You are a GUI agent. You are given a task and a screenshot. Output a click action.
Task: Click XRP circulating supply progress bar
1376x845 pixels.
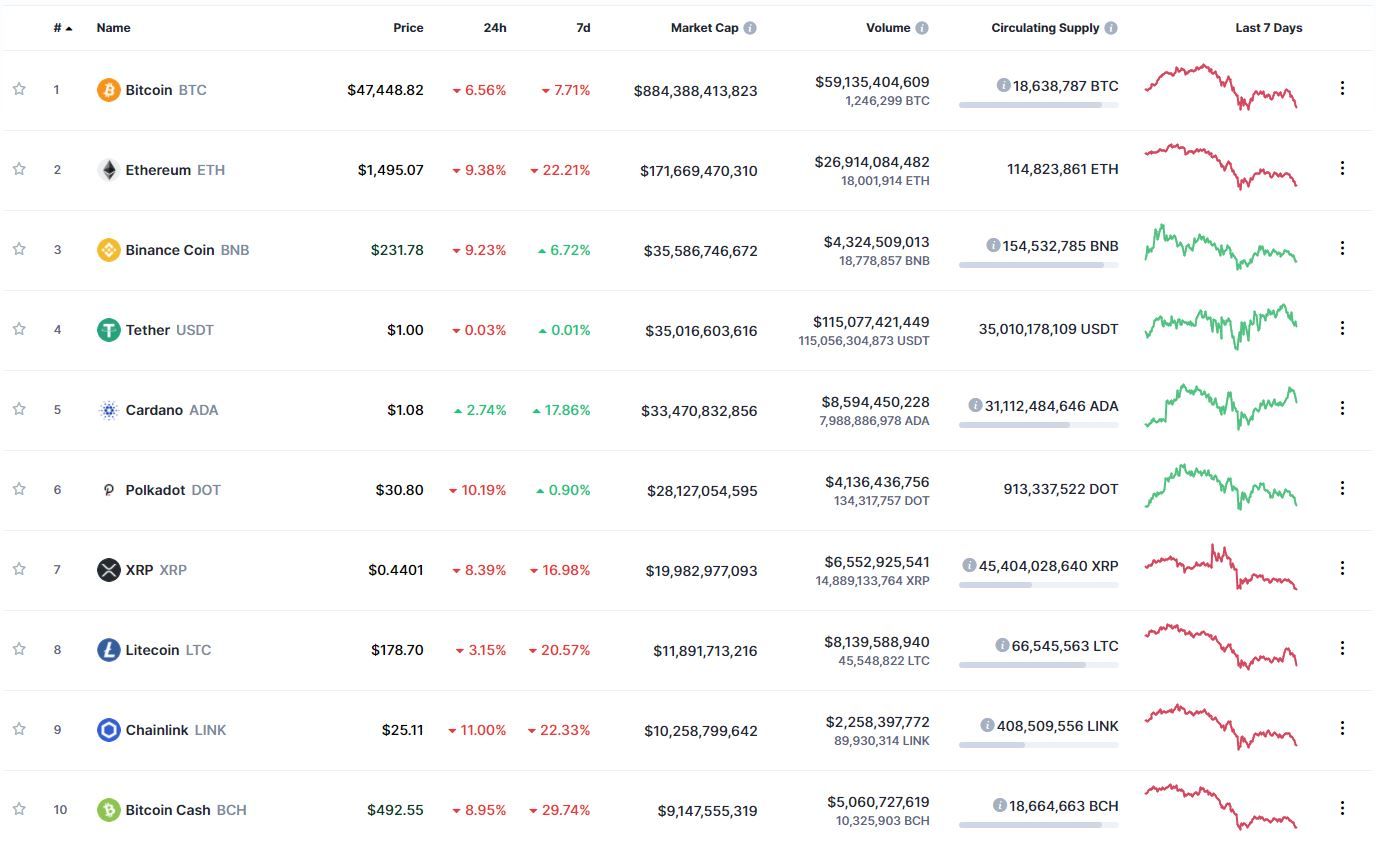[x=1038, y=585]
